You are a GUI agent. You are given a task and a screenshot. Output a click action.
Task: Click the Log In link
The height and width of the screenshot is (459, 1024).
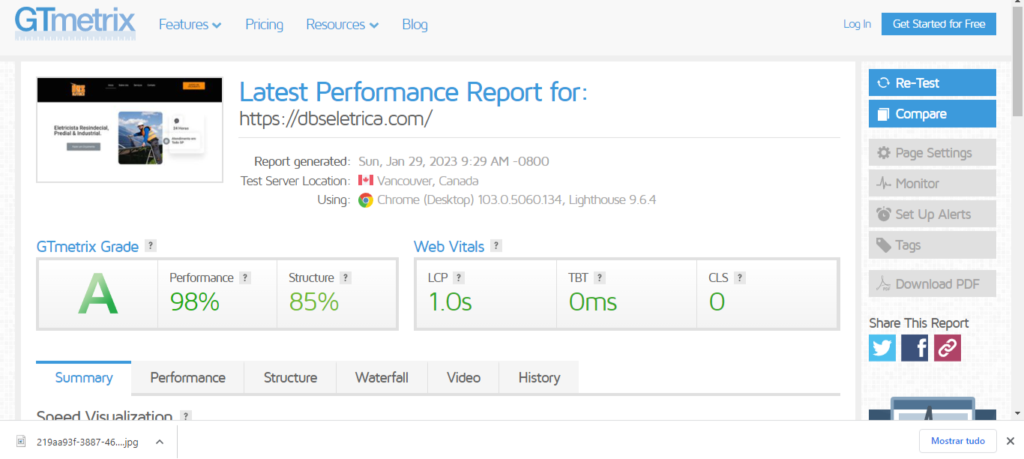click(857, 24)
